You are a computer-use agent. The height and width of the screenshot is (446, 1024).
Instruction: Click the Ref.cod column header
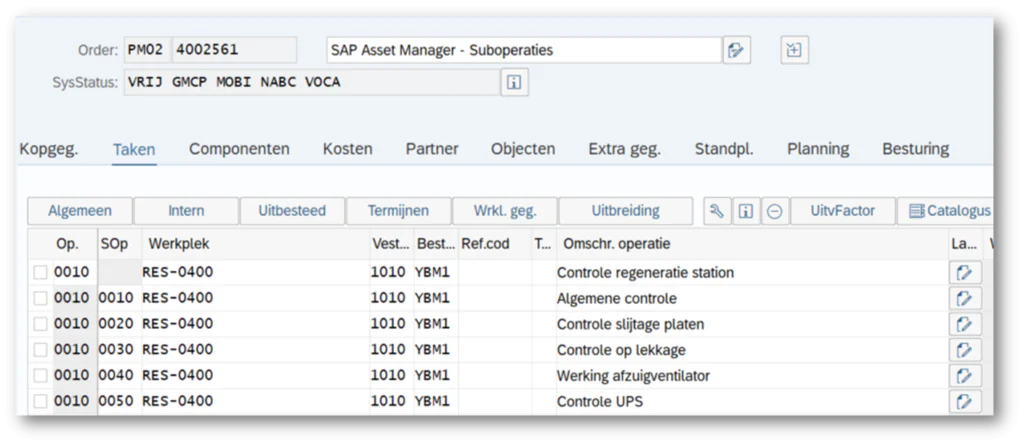coord(495,244)
